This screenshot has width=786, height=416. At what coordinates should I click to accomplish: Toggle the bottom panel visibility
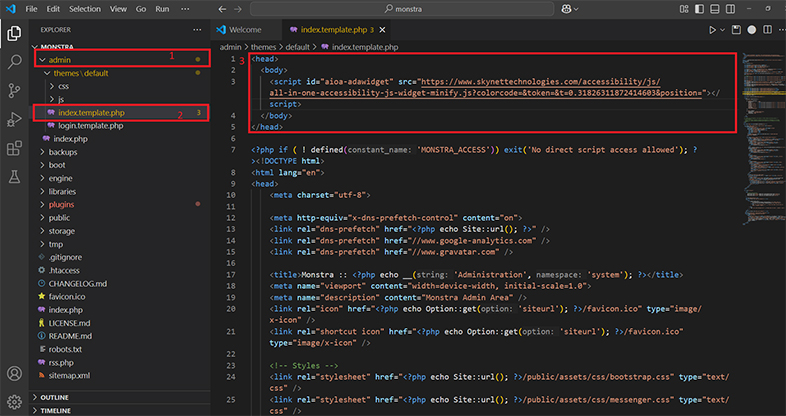pyautogui.click(x=715, y=9)
